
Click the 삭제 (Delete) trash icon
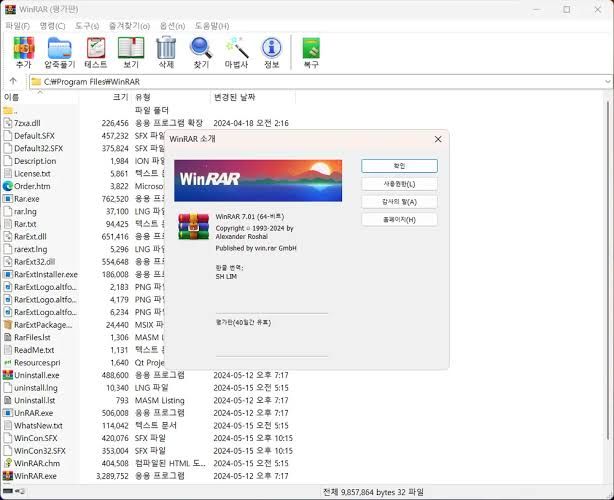point(166,48)
